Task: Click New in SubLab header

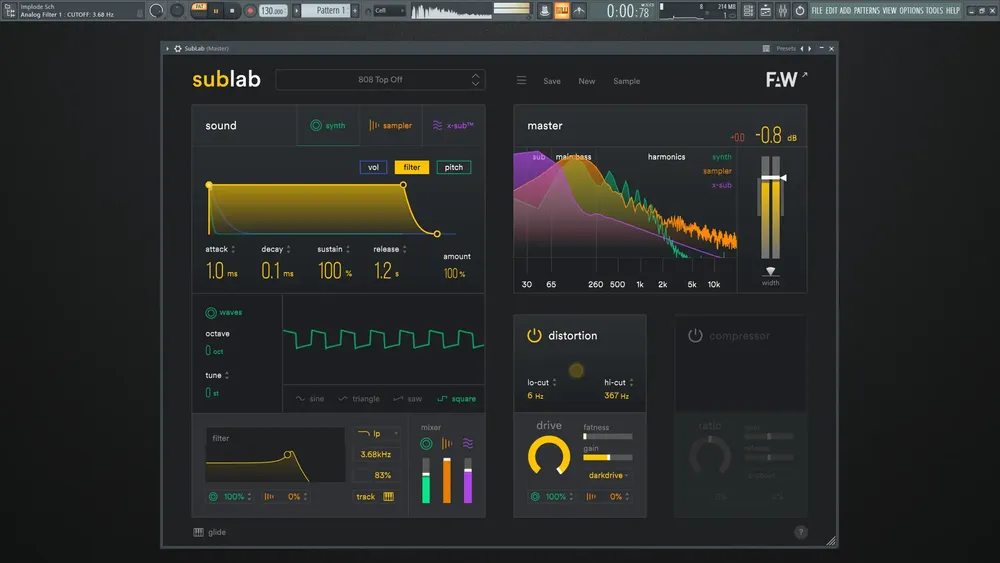Action: click(x=587, y=81)
